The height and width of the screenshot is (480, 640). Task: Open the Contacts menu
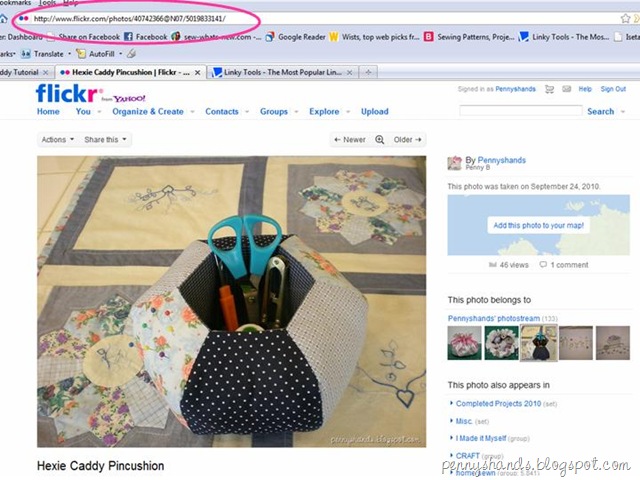(x=222, y=111)
